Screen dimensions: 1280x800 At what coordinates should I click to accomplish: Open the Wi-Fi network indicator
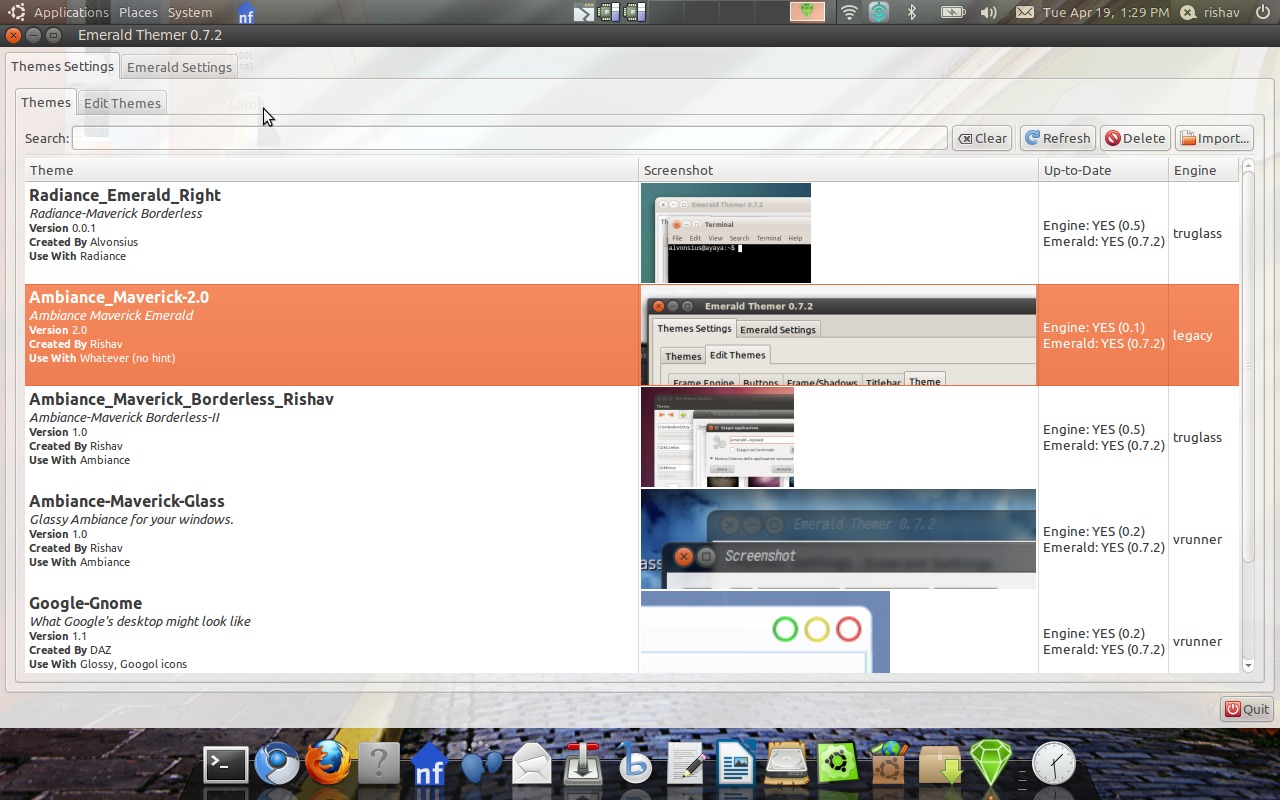point(849,12)
